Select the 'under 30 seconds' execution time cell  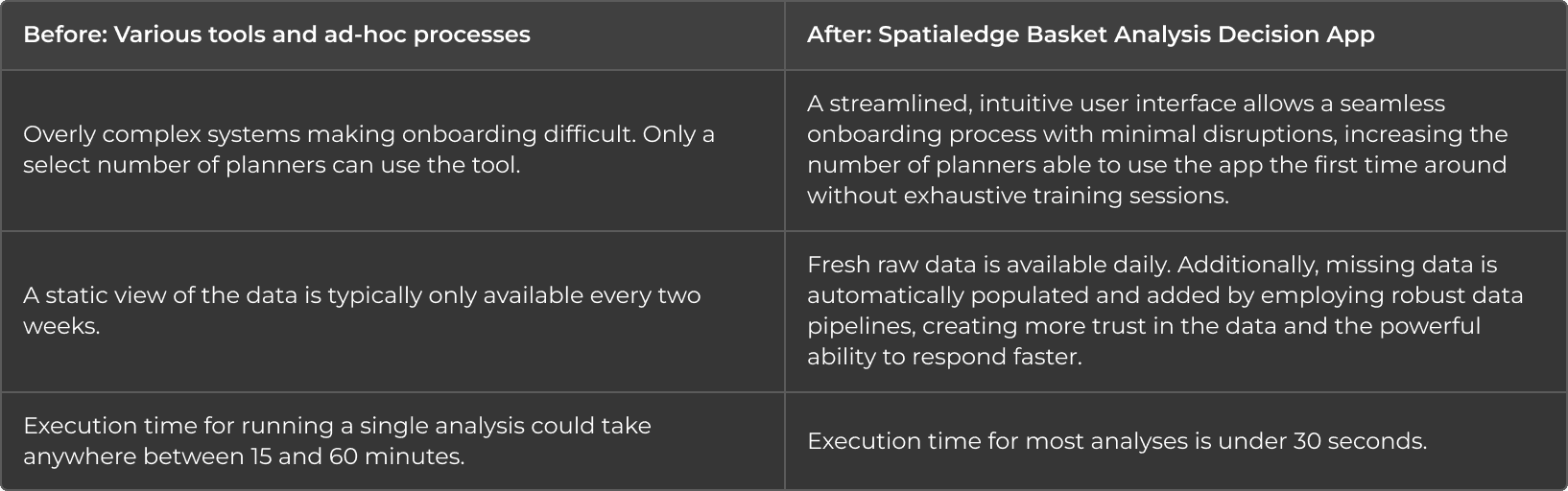(x=1176, y=441)
